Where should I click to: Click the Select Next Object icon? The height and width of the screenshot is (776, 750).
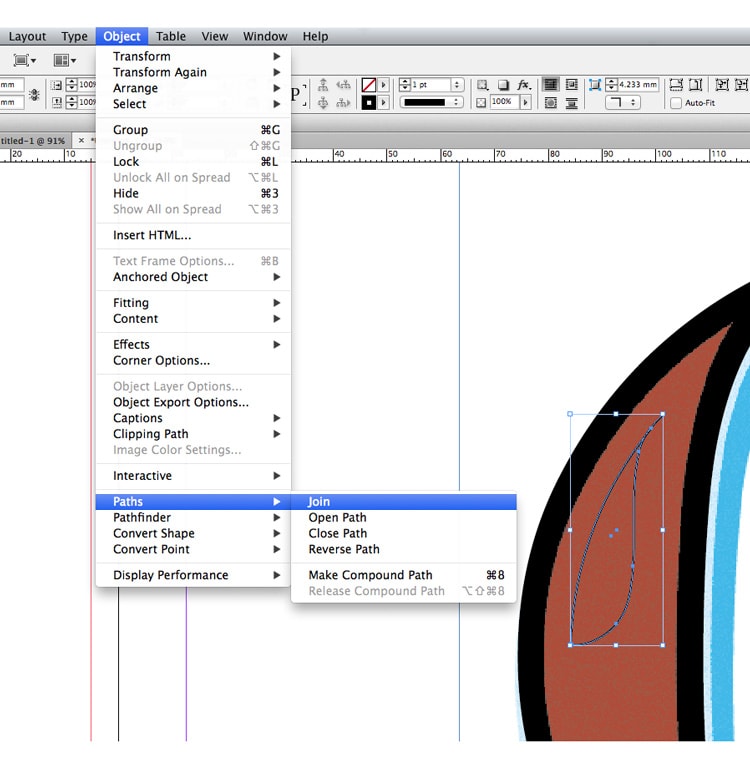pyautogui.click(x=343, y=103)
